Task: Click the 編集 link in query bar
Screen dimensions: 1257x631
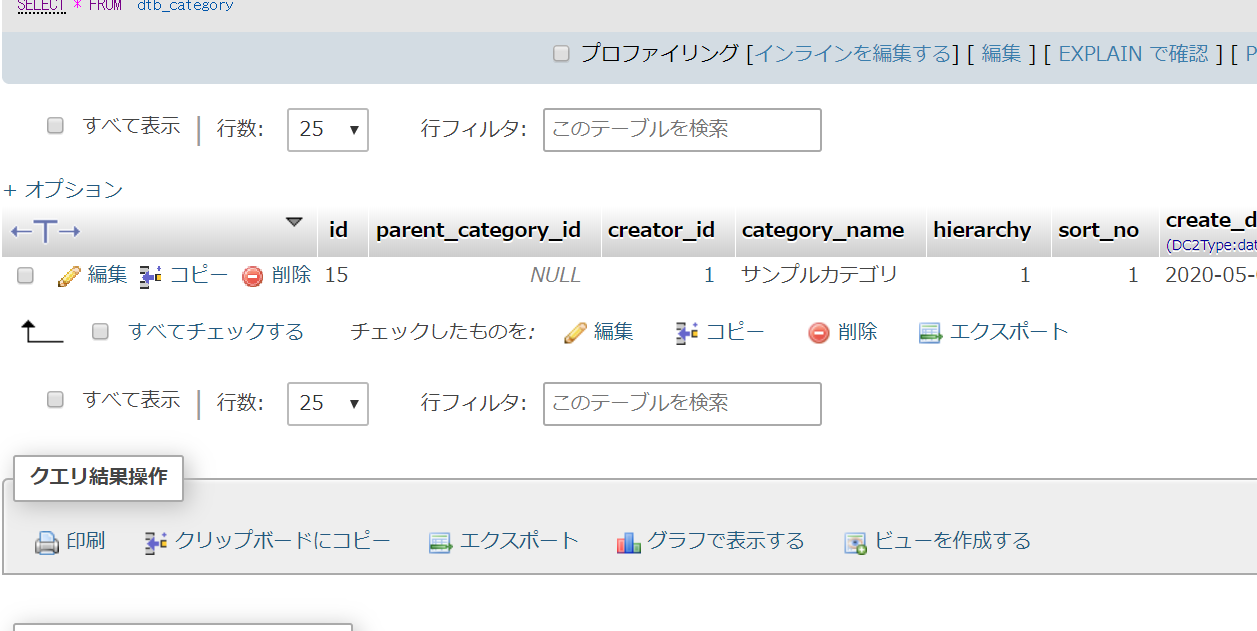Action: (x=1001, y=54)
